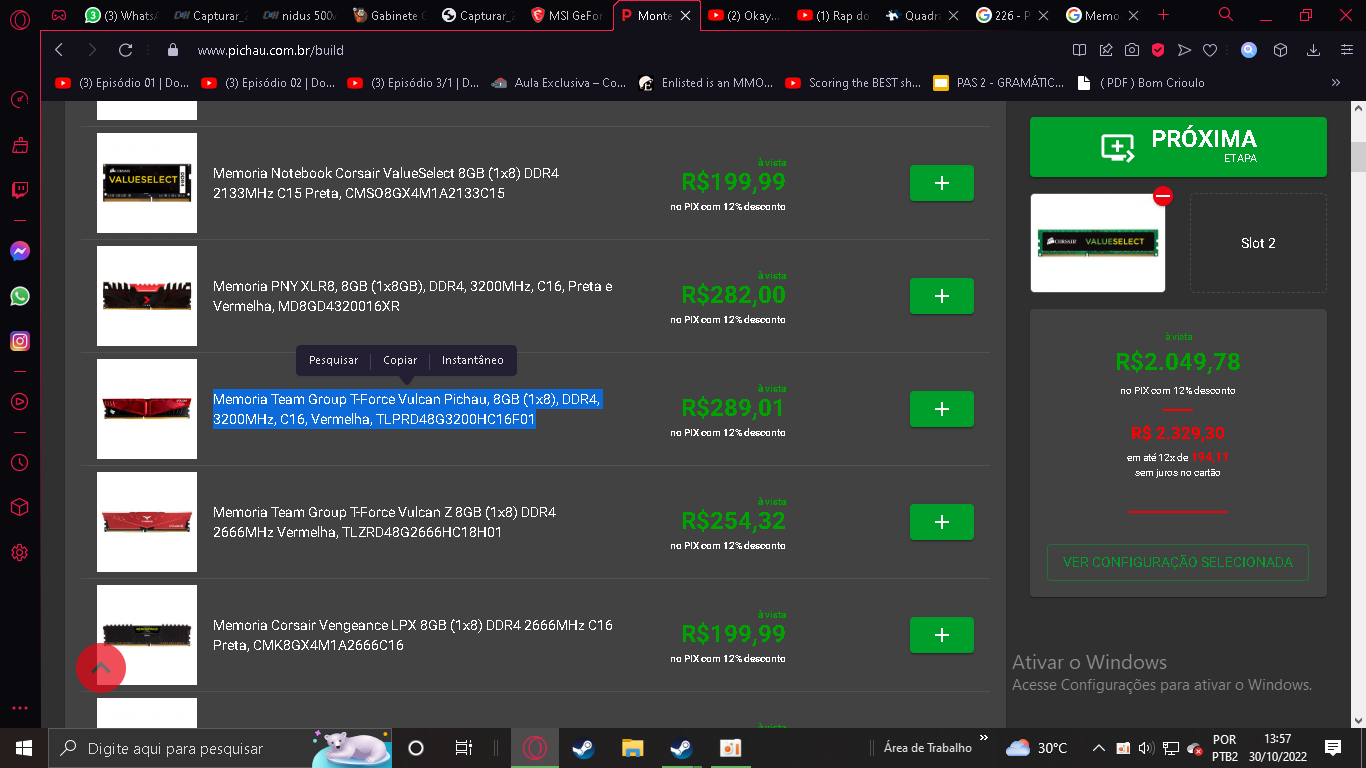The image size is (1366, 768).
Task: Take a snapshot with camera icon
Action: click(x=1131, y=50)
